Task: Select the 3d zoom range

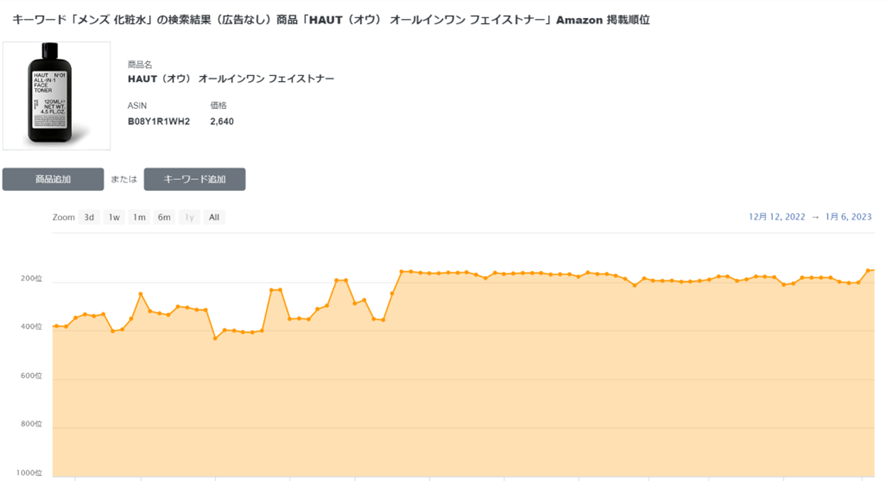Action: [x=89, y=217]
